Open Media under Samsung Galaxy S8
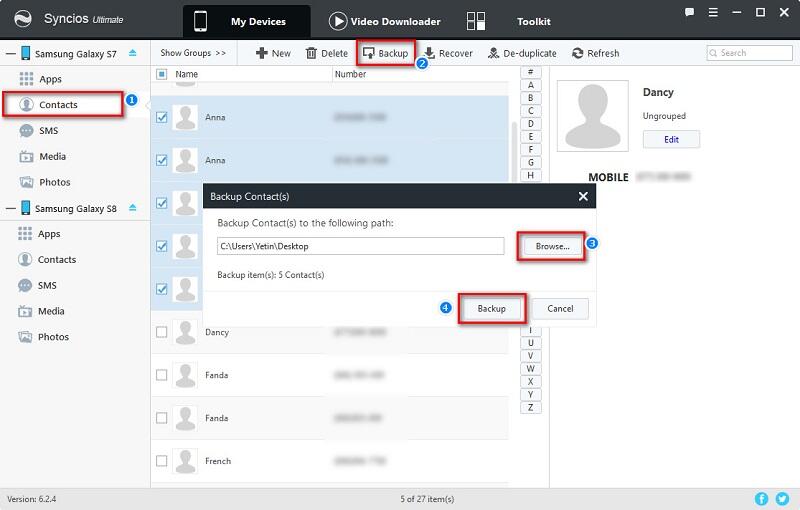The width and height of the screenshot is (800, 510). pyautogui.click(x=52, y=311)
